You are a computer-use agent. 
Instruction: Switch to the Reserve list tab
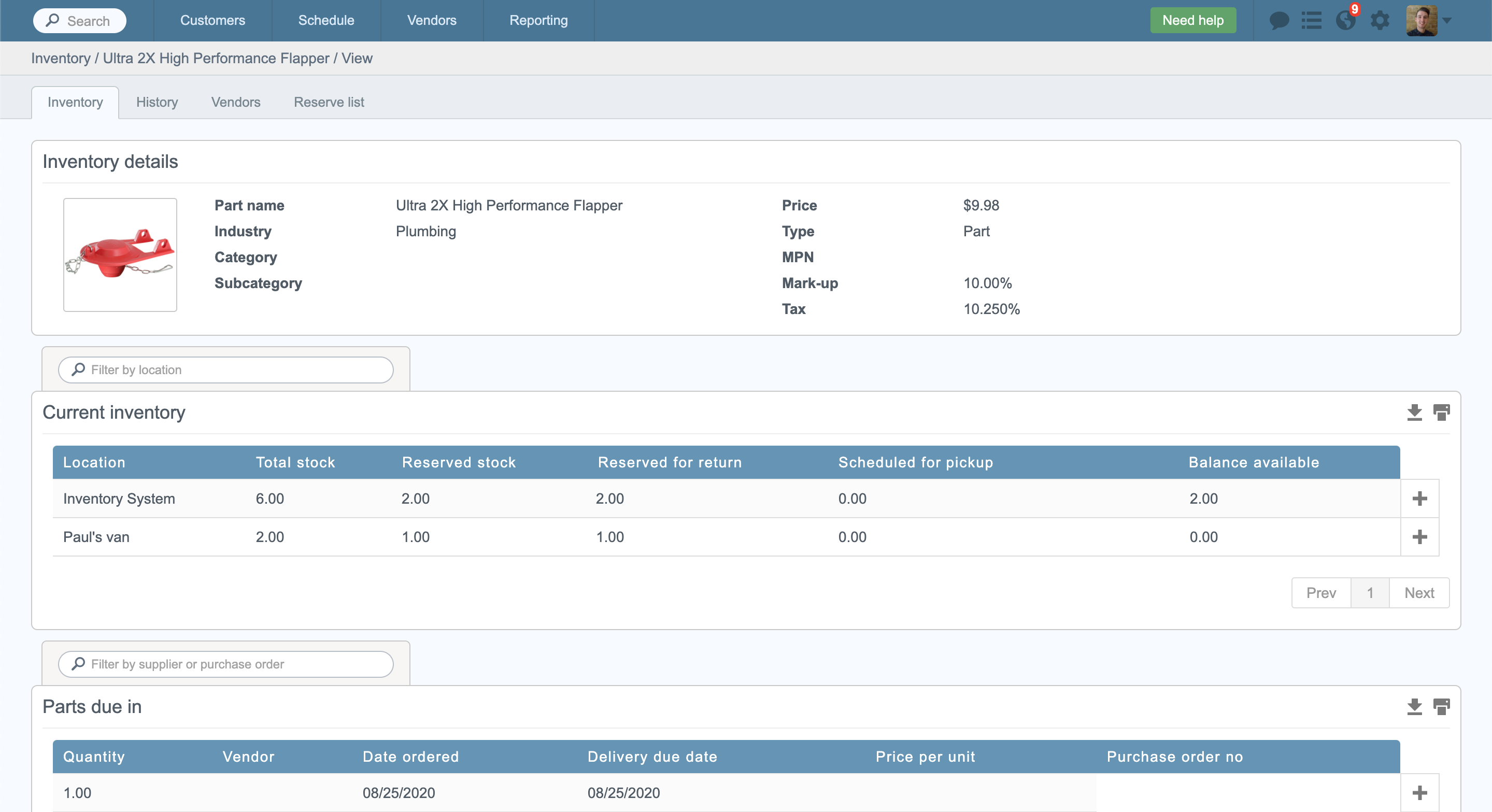coord(329,102)
